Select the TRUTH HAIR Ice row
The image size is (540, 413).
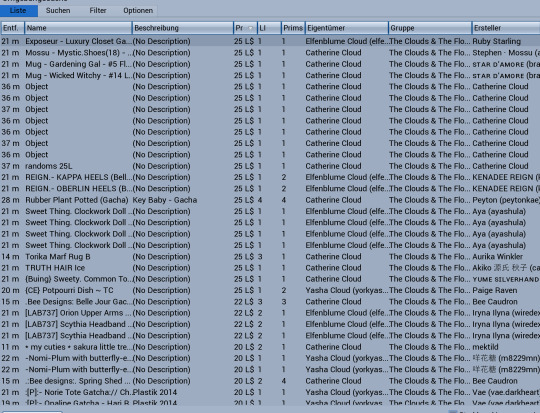[x=270, y=268]
